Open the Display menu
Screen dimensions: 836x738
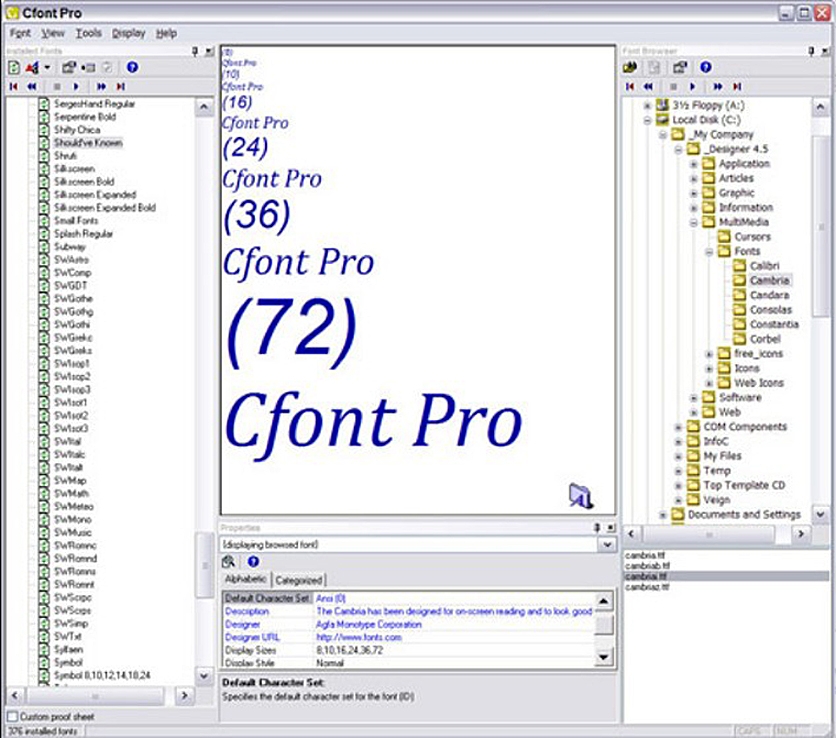(x=128, y=33)
